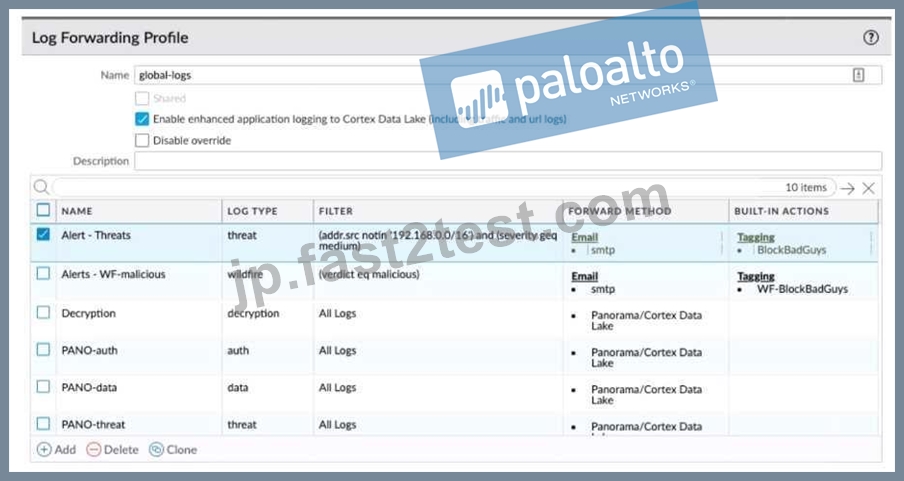Open the PANO-data entry name

click(x=89, y=388)
